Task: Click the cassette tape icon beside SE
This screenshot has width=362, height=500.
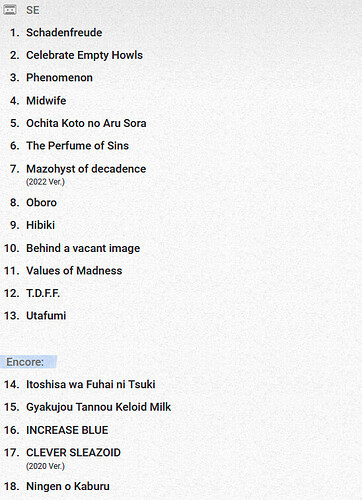Action: coord(10,10)
